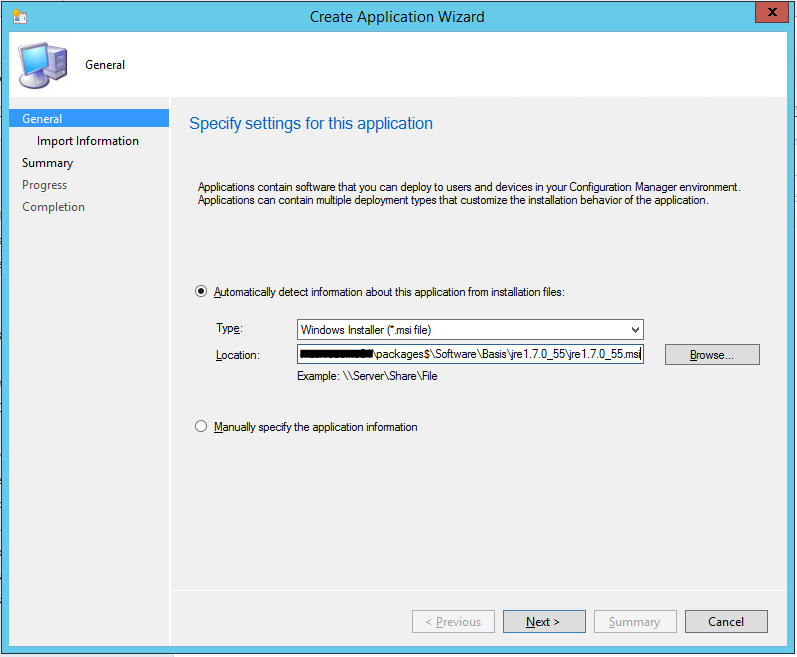797x657 pixels.
Task: Select the Progress step in the sidebar
Action: (x=45, y=185)
